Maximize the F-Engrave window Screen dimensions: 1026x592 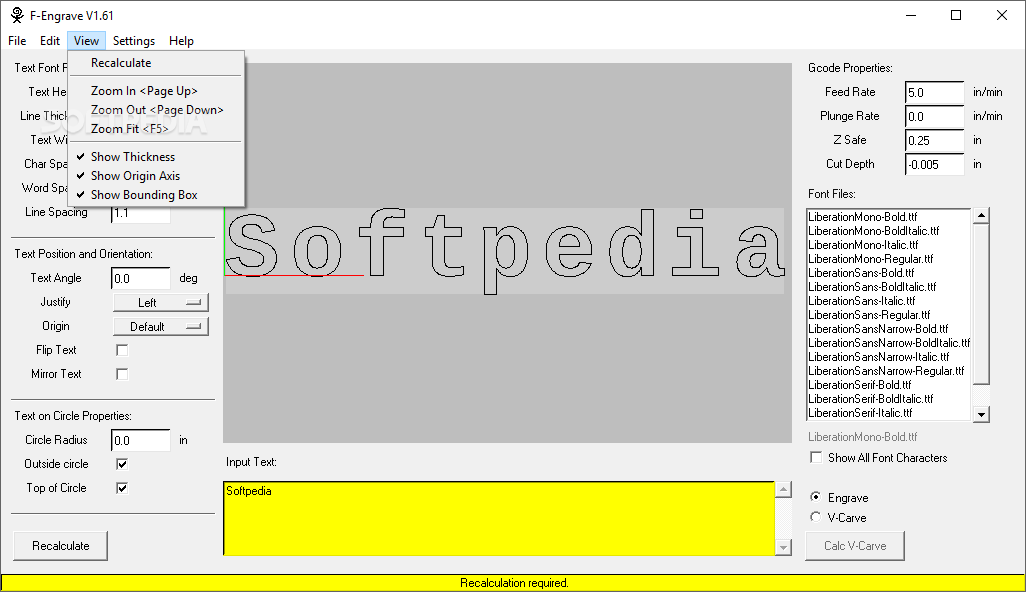956,15
